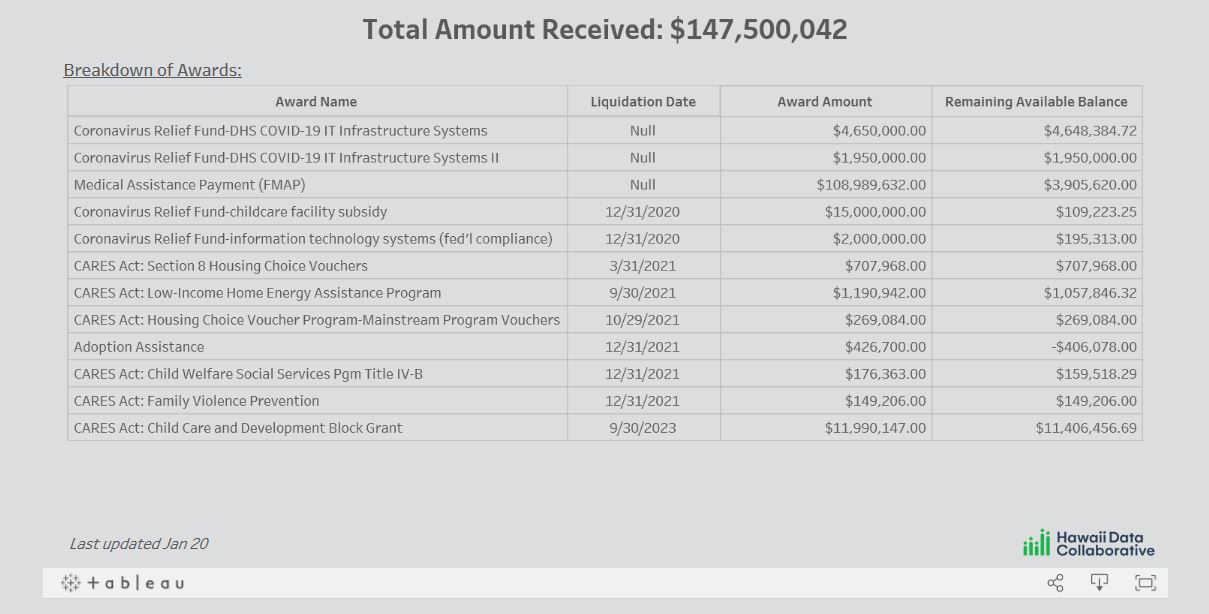Enter full screen mode via icon
Viewport: 1209px width, 614px height.
(1145, 582)
